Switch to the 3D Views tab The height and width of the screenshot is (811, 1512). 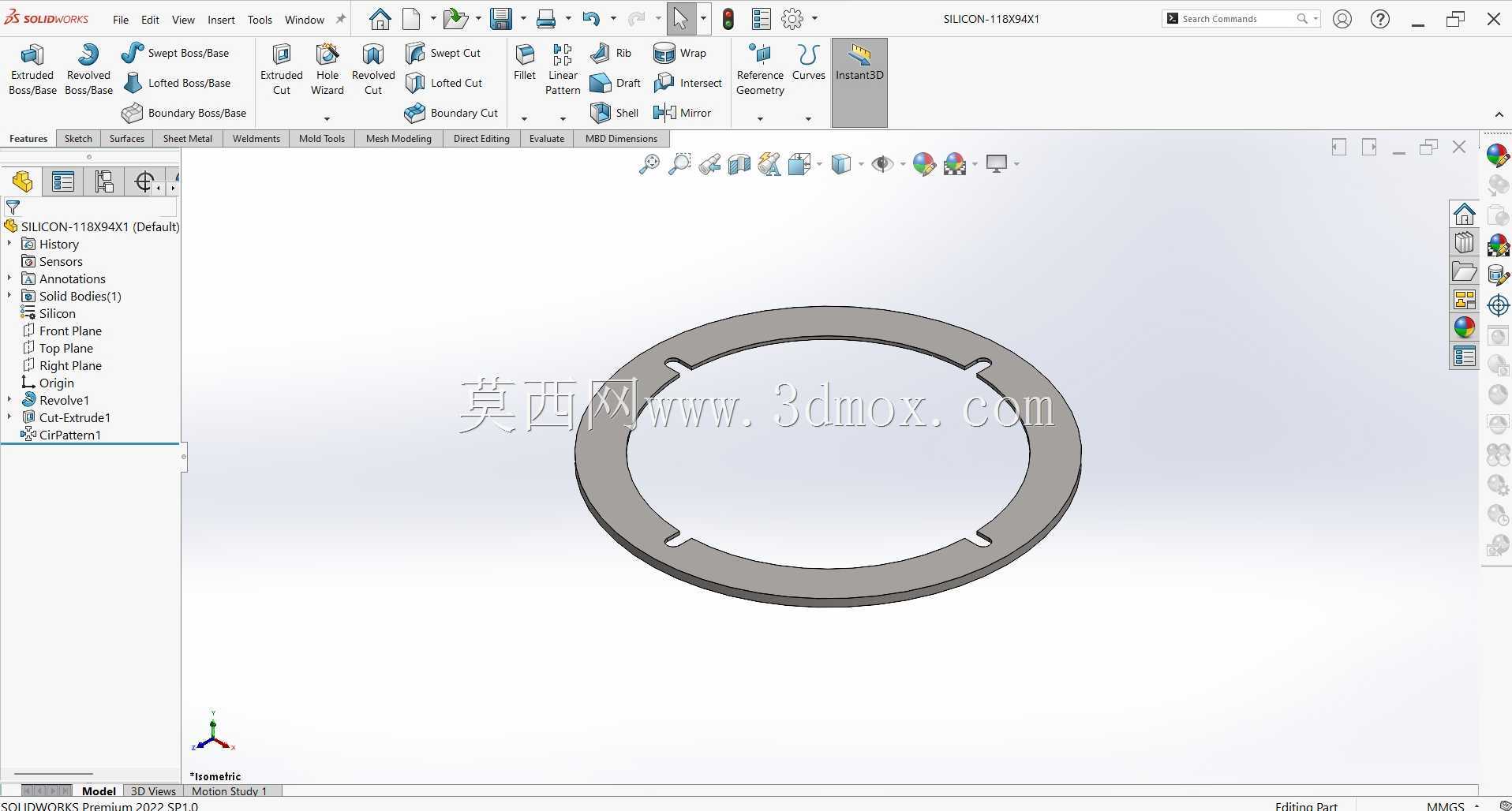[x=153, y=790]
